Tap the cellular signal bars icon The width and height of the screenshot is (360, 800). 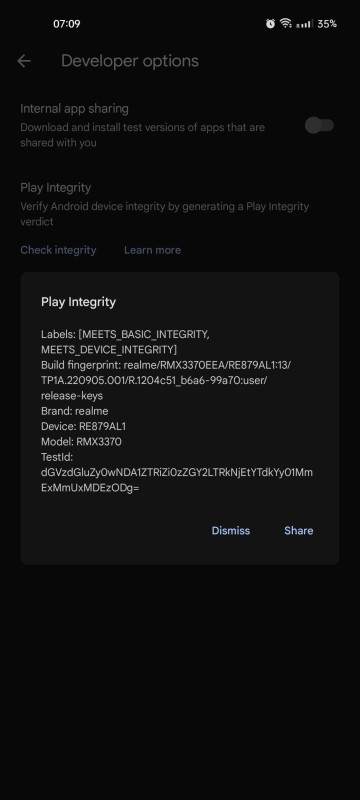[x=304, y=24]
